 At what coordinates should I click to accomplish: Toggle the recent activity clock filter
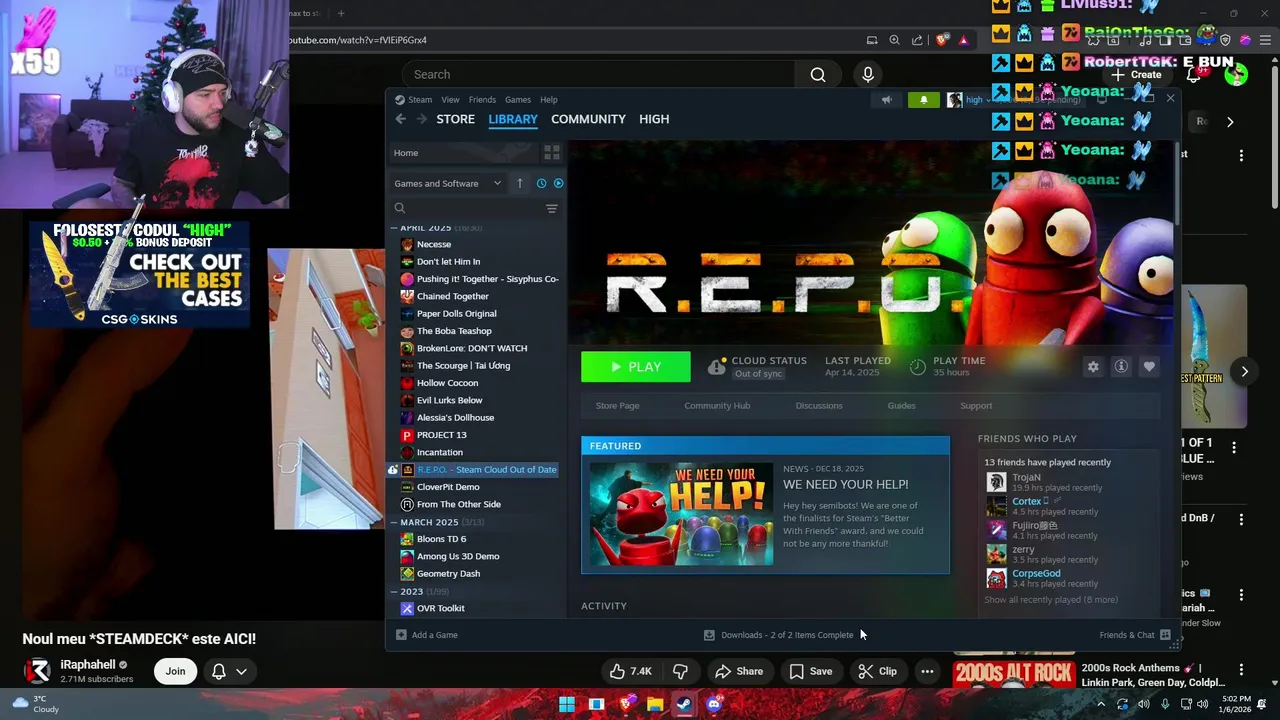click(541, 183)
